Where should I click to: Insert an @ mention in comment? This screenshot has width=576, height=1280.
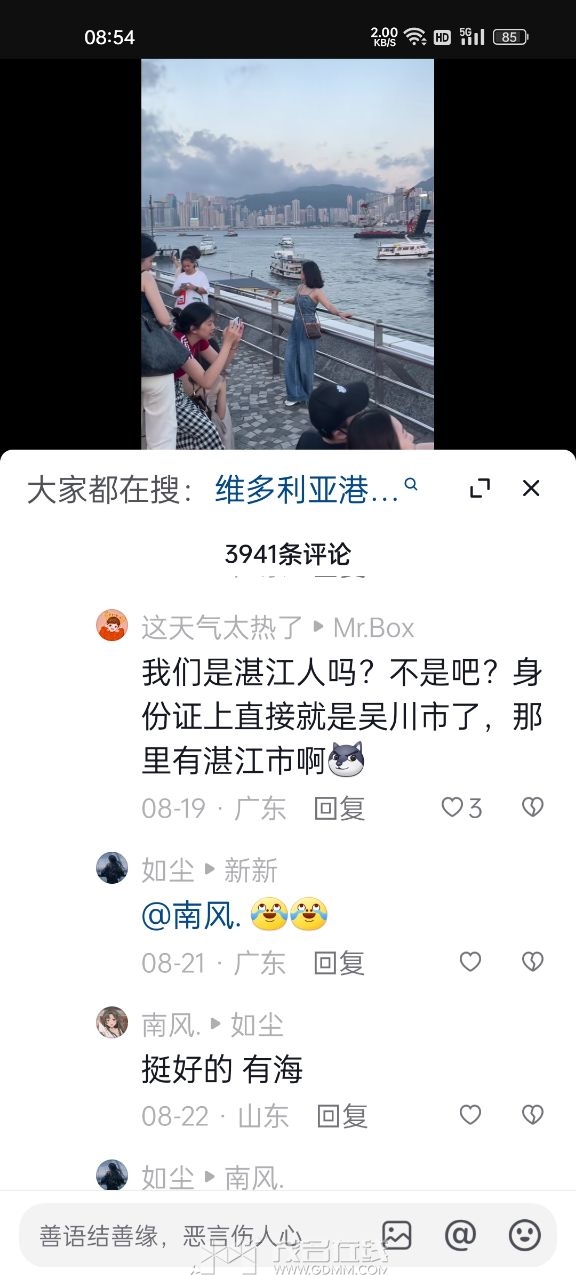[460, 1235]
